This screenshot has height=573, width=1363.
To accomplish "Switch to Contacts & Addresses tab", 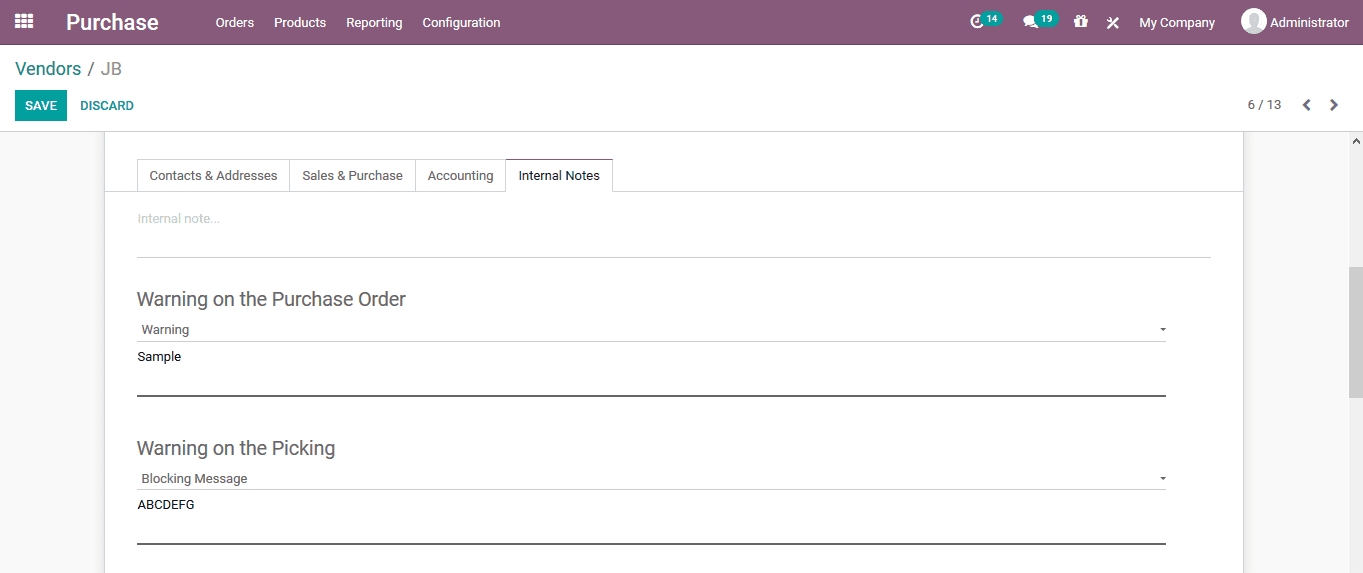I will (x=213, y=176).
